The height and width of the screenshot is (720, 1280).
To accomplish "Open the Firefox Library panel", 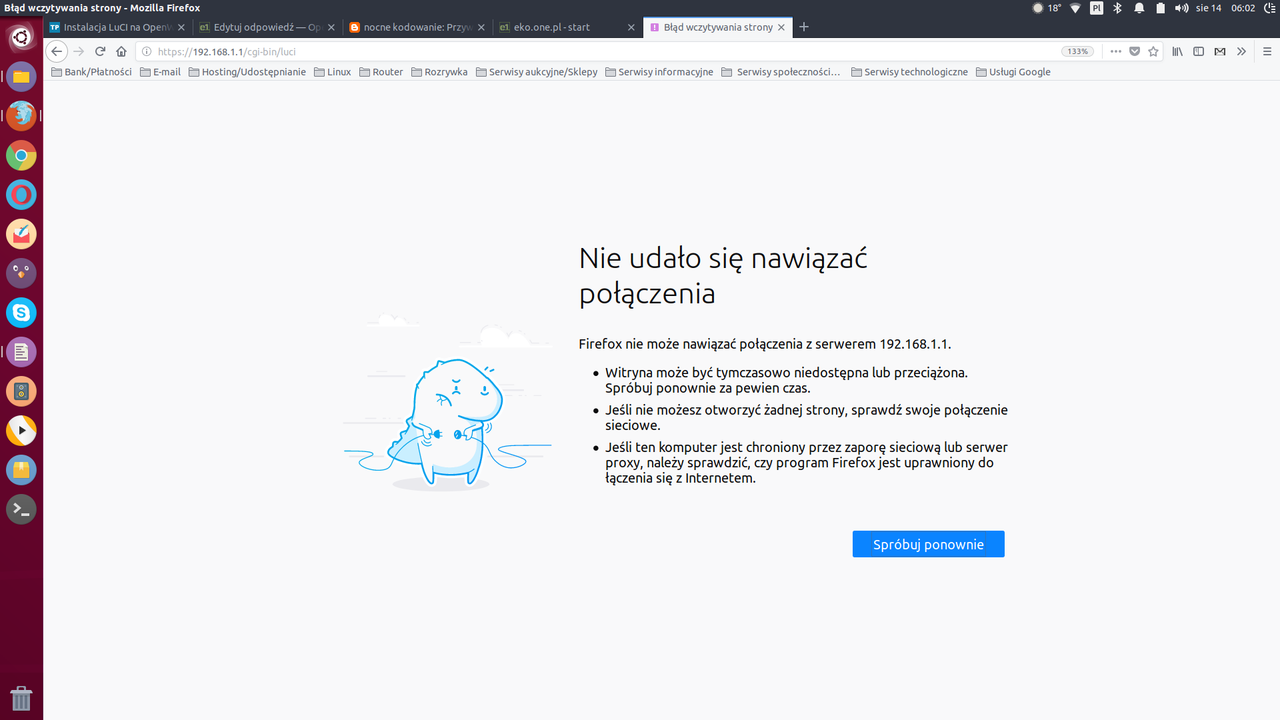I will tap(1177, 51).
